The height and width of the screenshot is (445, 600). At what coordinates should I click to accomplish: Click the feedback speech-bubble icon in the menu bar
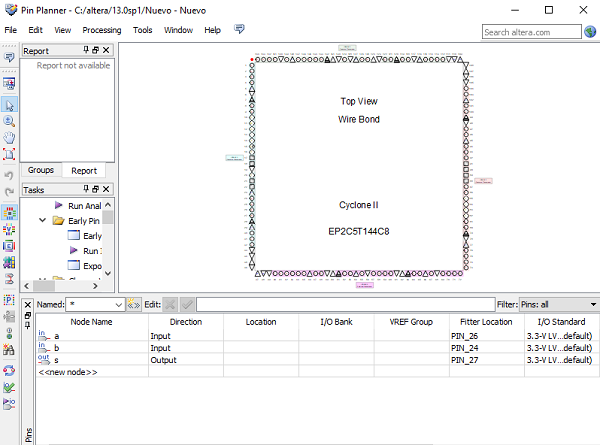pos(239,29)
